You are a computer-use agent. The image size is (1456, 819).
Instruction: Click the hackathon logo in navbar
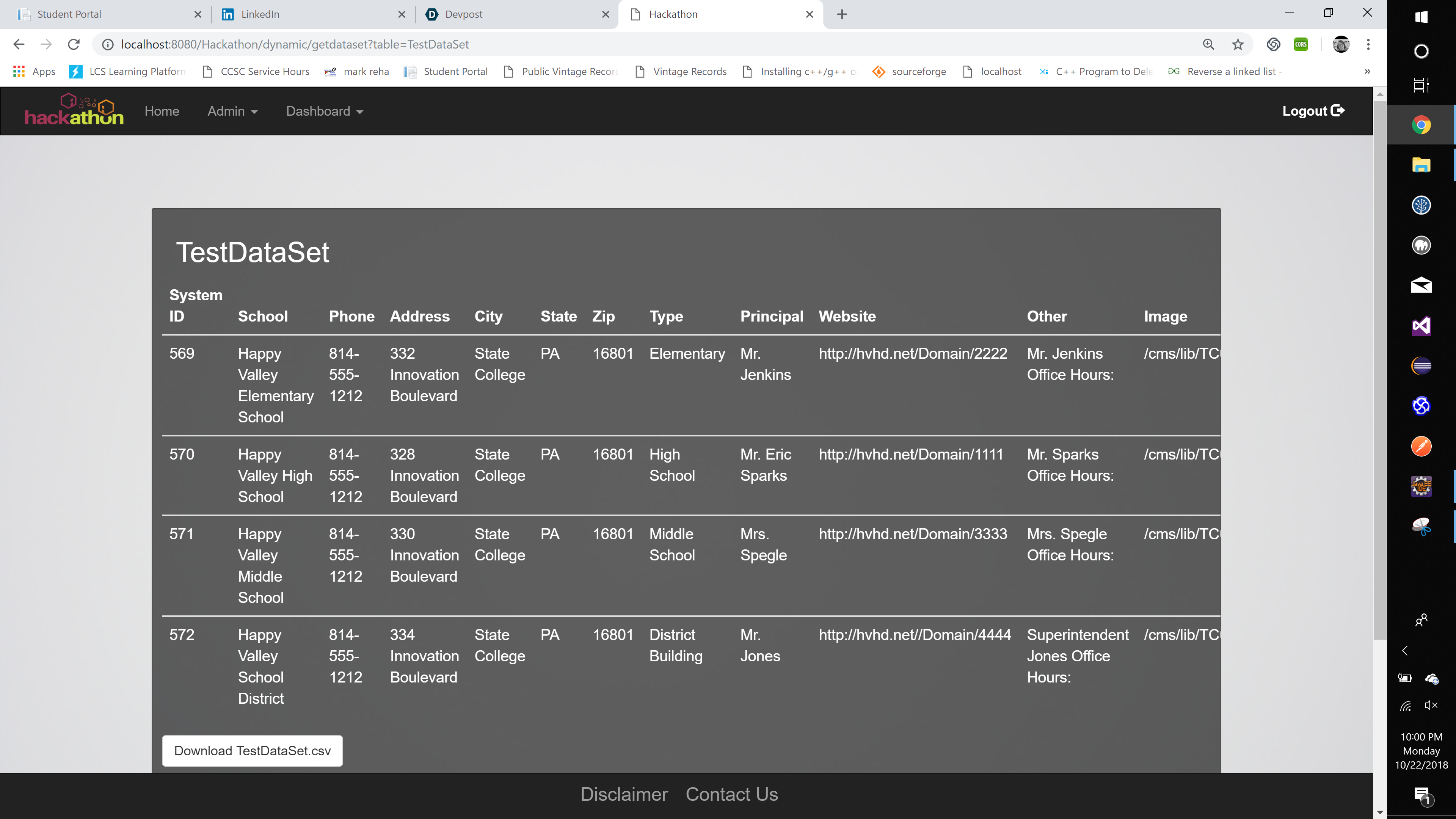click(74, 110)
